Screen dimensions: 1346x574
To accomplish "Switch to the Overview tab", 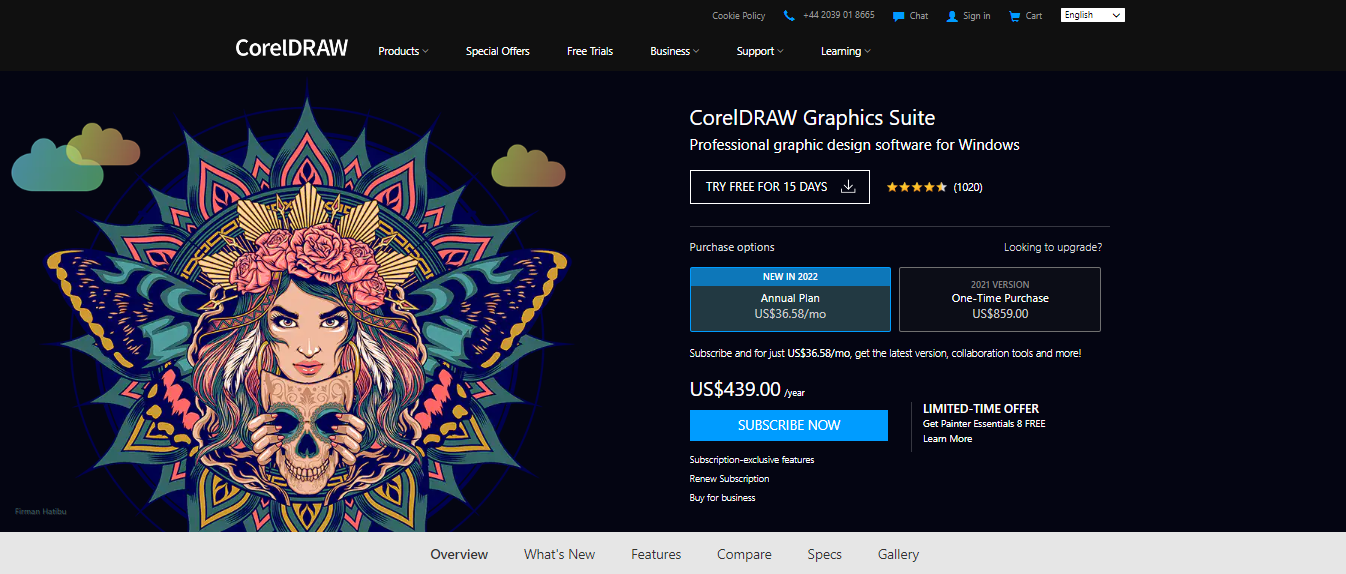I will (459, 554).
